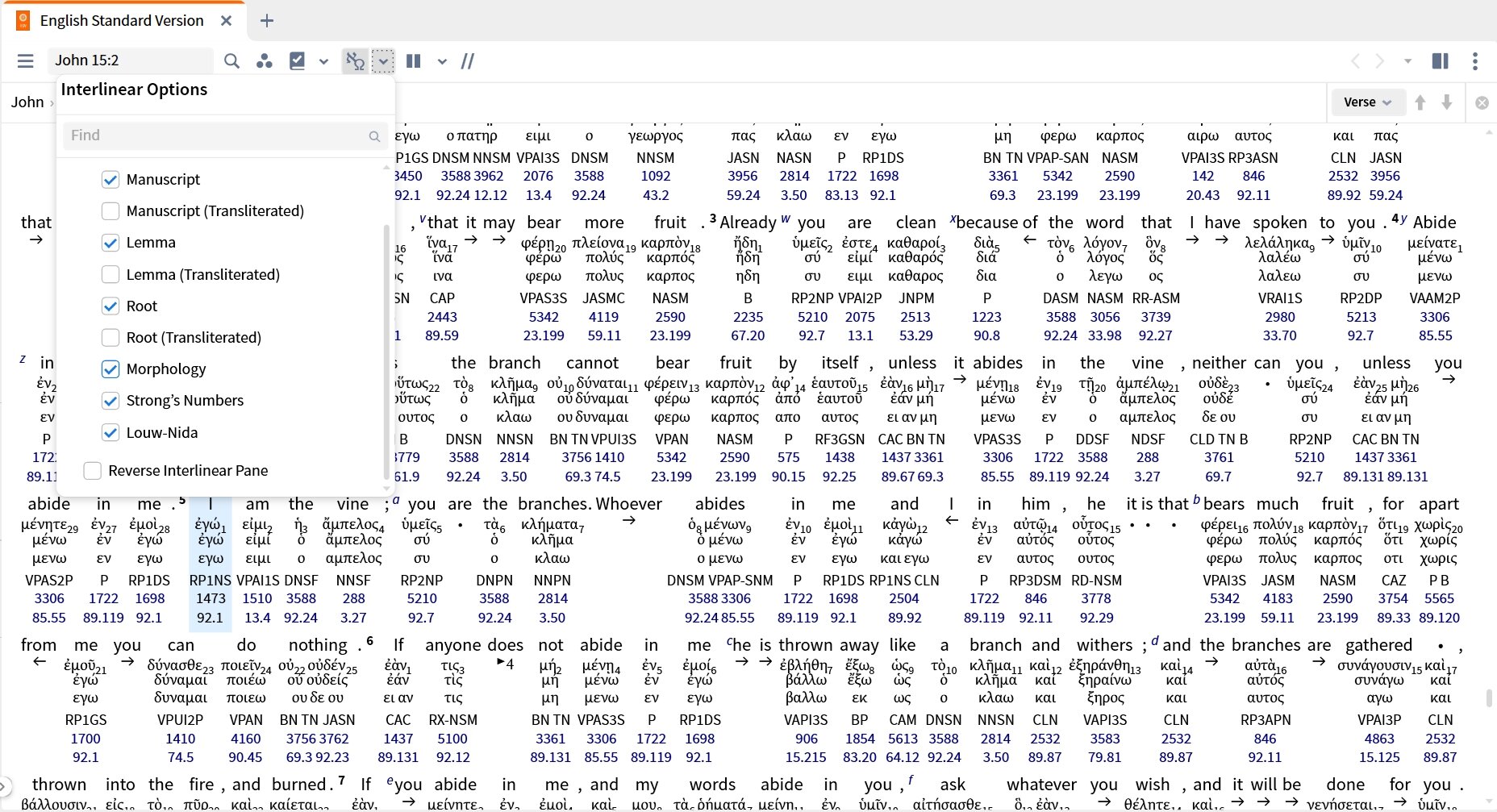Click Strong's number 1473 link
1497x812 pixels.
pyautogui.click(x=211, y=599)
